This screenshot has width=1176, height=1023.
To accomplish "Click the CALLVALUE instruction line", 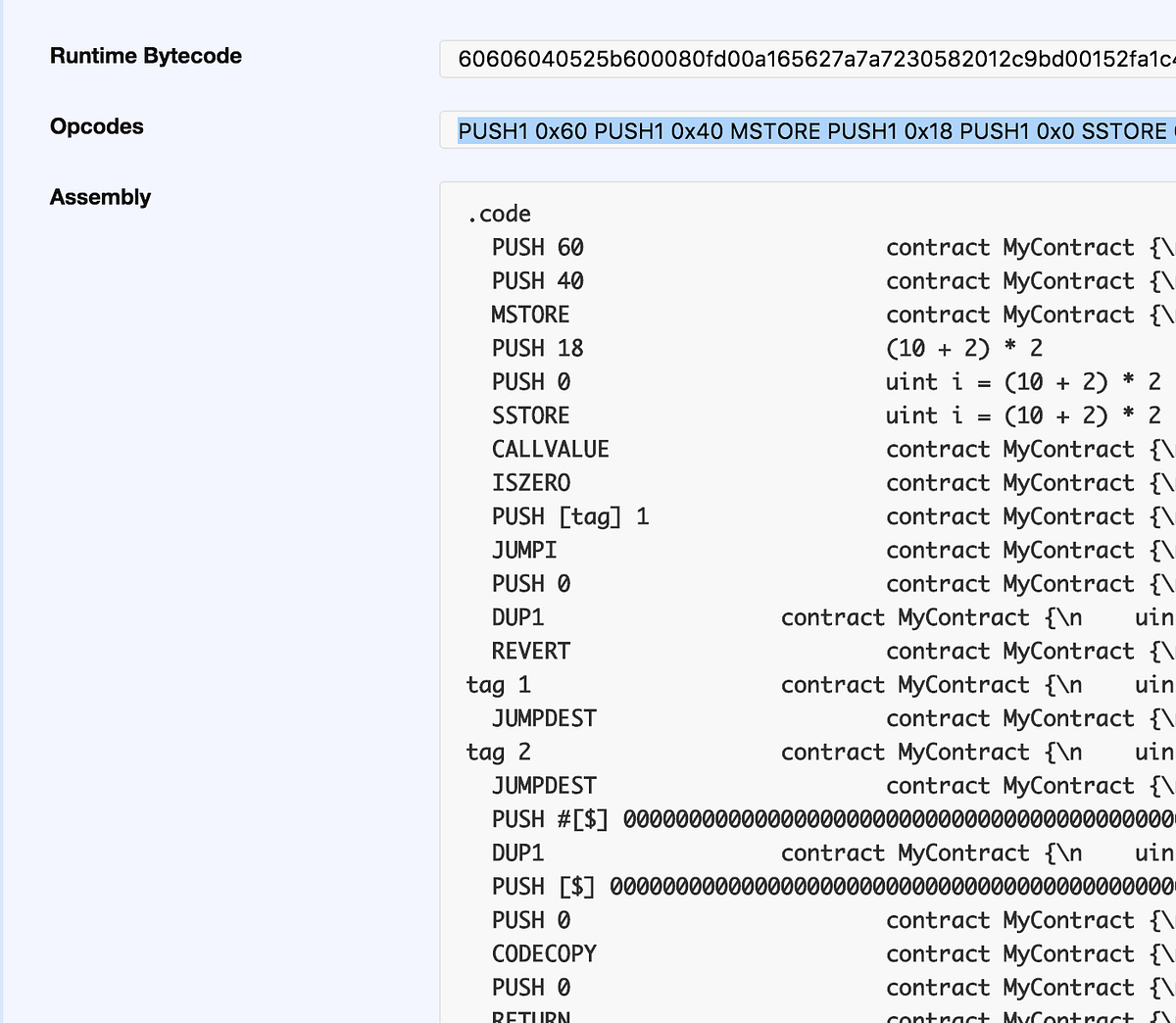I will (x=550, y=449).
